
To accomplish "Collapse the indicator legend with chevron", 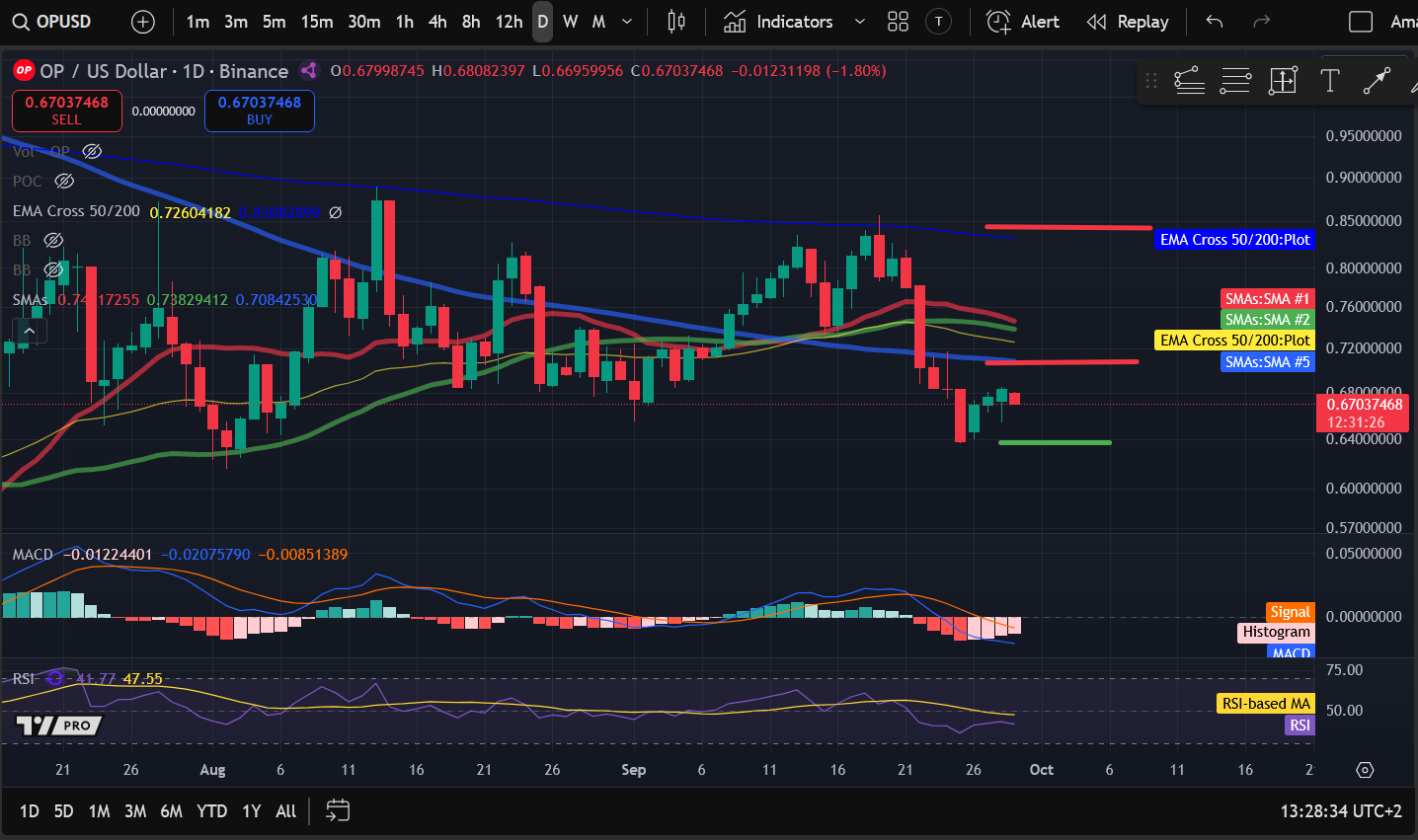I will 29,331.
